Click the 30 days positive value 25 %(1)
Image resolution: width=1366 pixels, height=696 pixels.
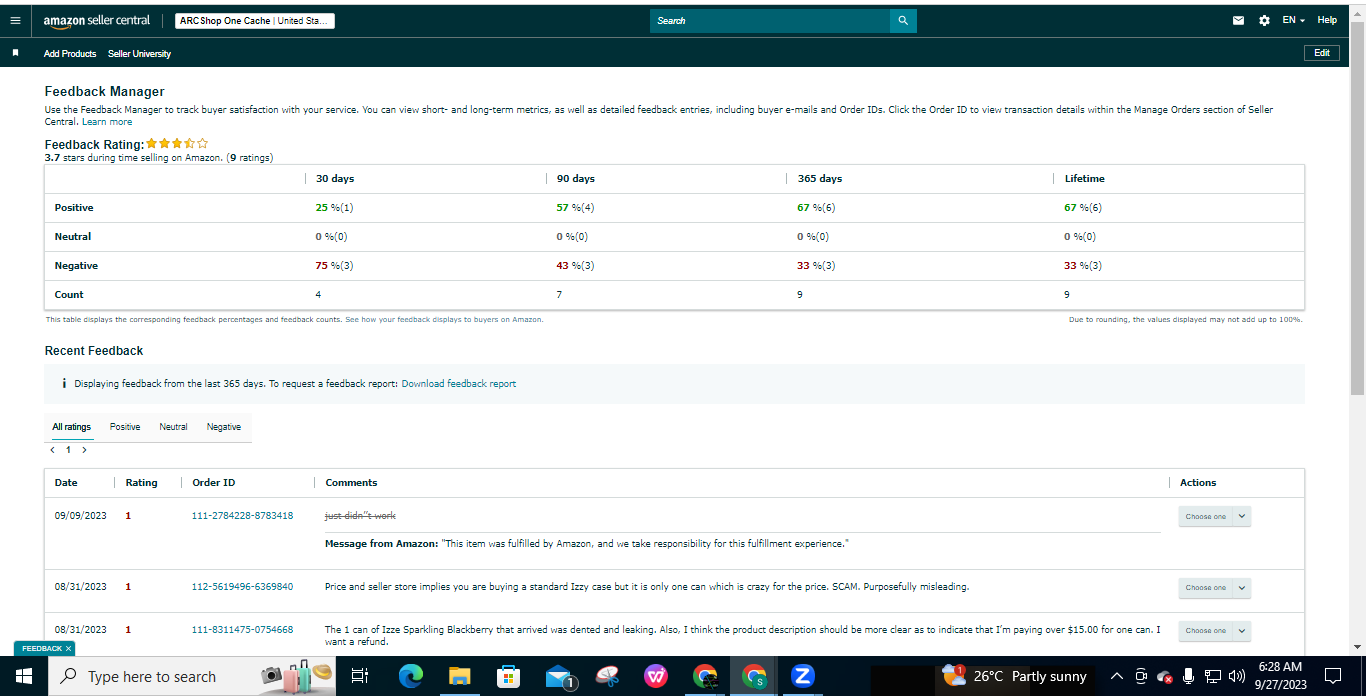(x=335, y=208)
